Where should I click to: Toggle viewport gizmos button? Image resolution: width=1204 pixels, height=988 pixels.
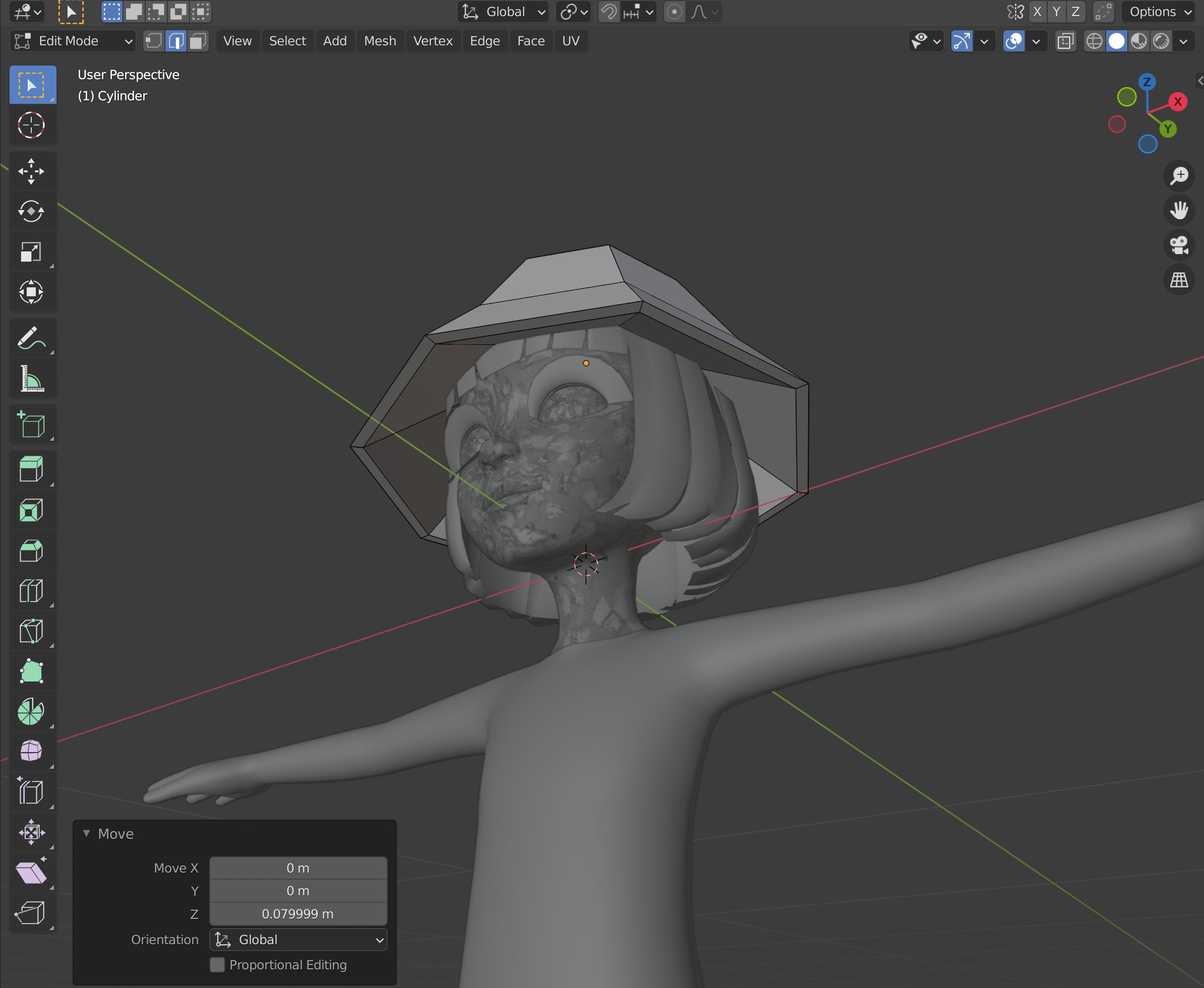(x=962, y=41)
